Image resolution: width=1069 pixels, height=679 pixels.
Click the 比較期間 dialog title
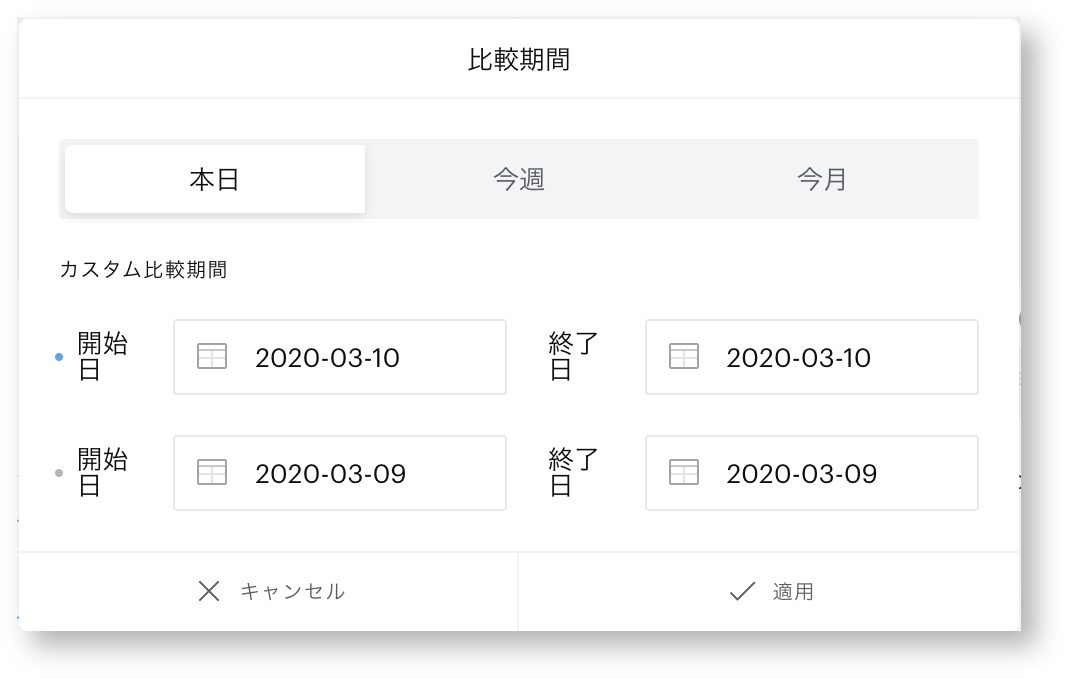coord(519,59)
